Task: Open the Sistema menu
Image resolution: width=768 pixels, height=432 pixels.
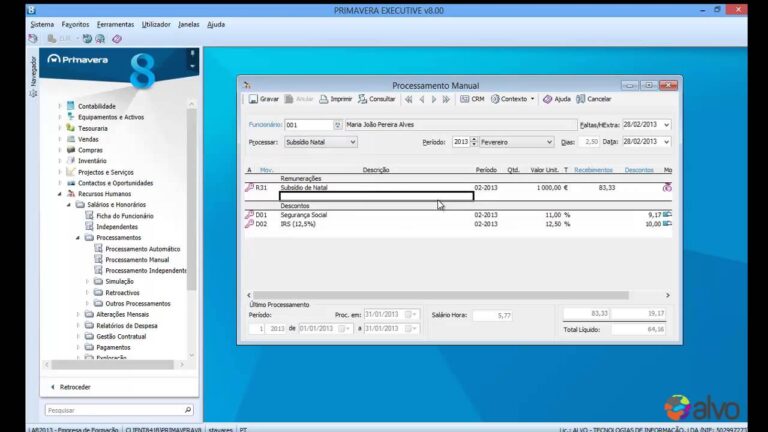Action: (42, 24)
